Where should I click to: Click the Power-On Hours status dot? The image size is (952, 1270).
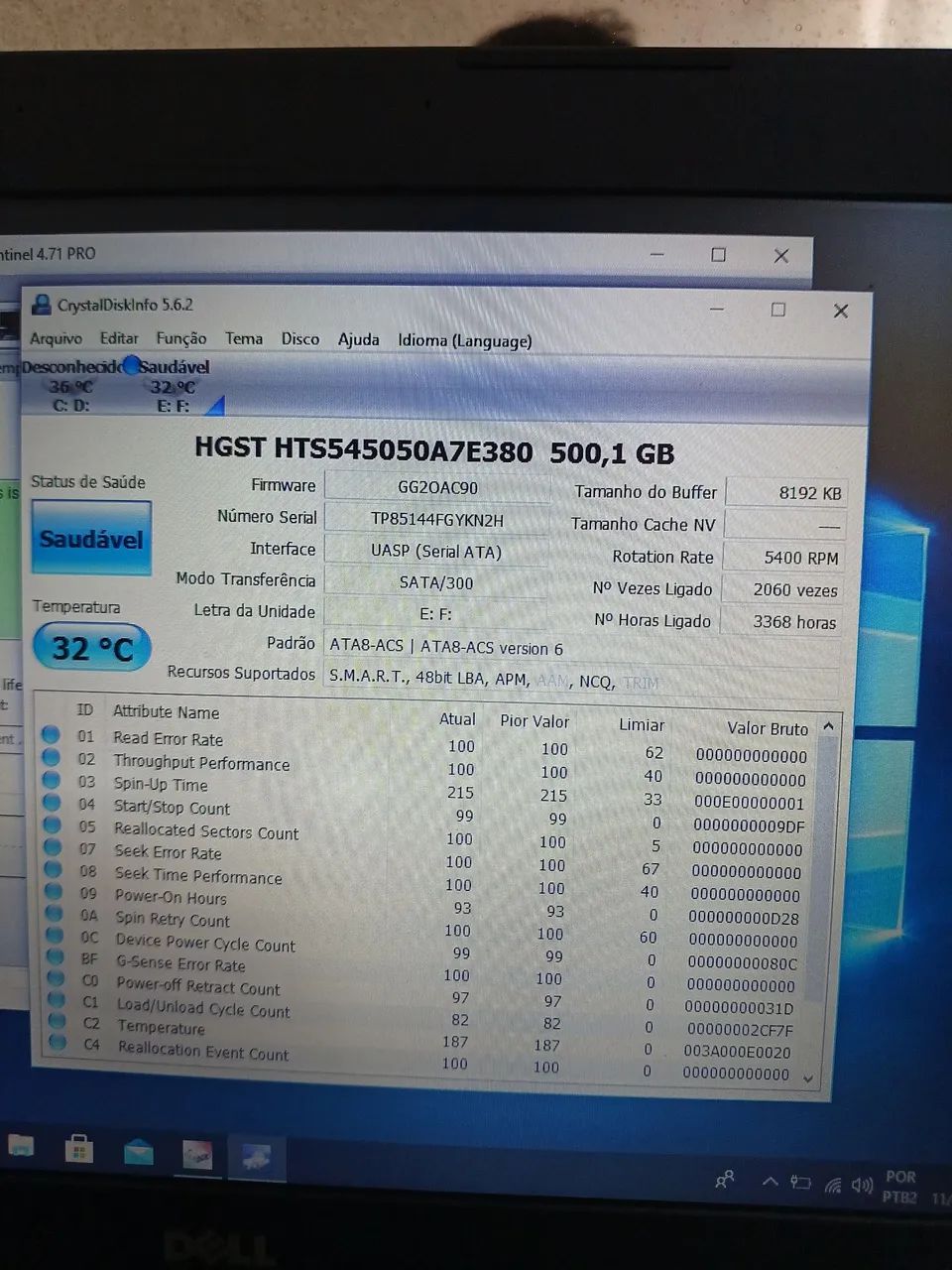55,891
